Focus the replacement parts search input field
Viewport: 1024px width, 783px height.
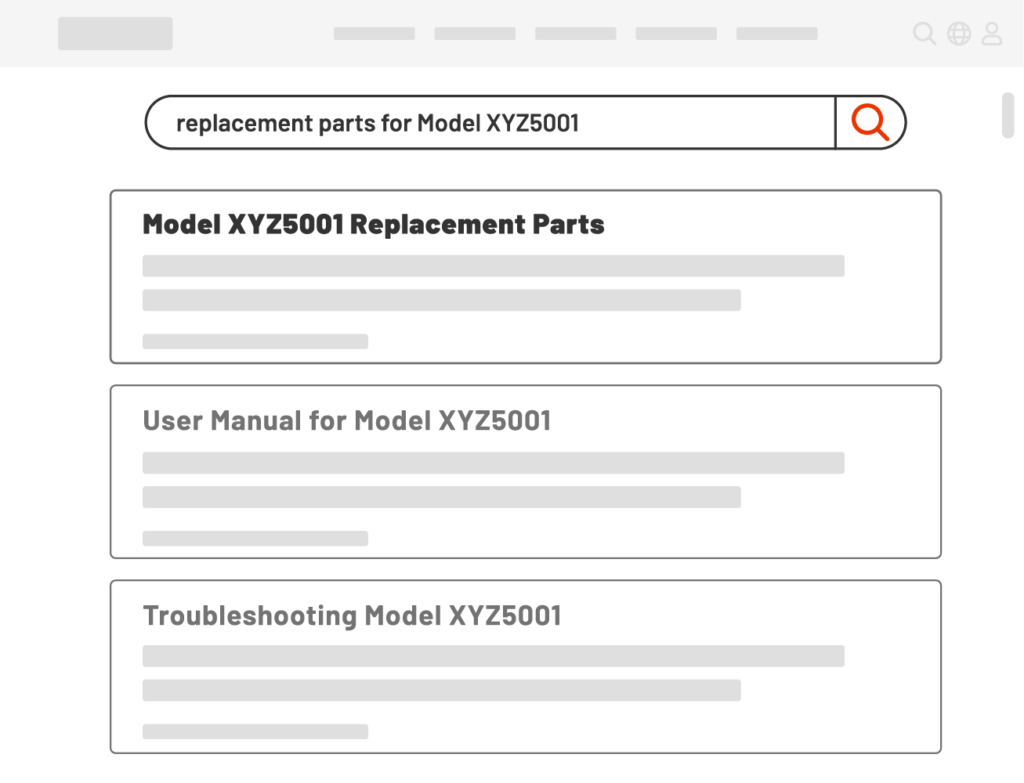[x=490, y=123]
